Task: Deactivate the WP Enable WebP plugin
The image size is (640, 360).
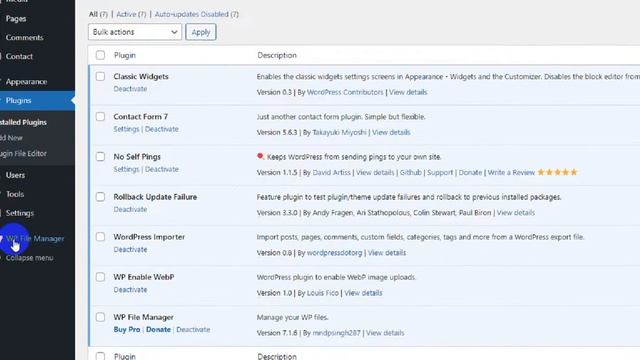Action: [130, 289]
